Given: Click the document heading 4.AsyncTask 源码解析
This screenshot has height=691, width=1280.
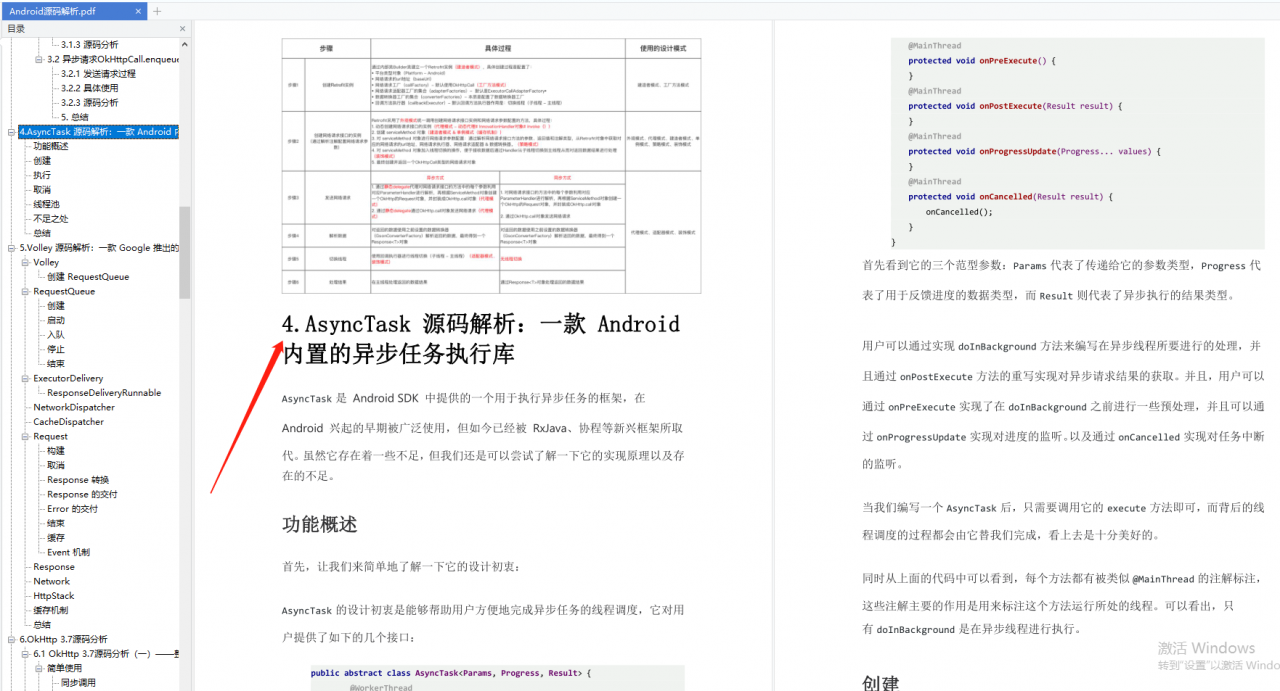Looking at the screenshot, I should tap(481, 339).
